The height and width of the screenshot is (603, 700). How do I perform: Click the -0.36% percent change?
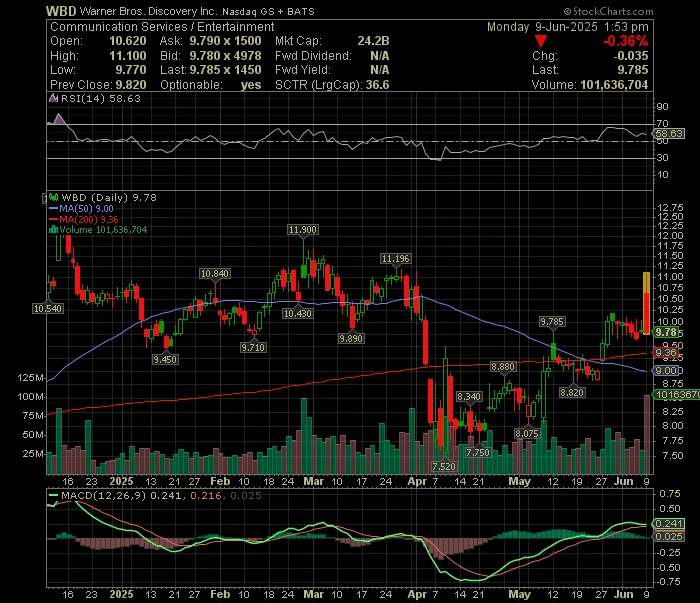[x=625, y=41]
